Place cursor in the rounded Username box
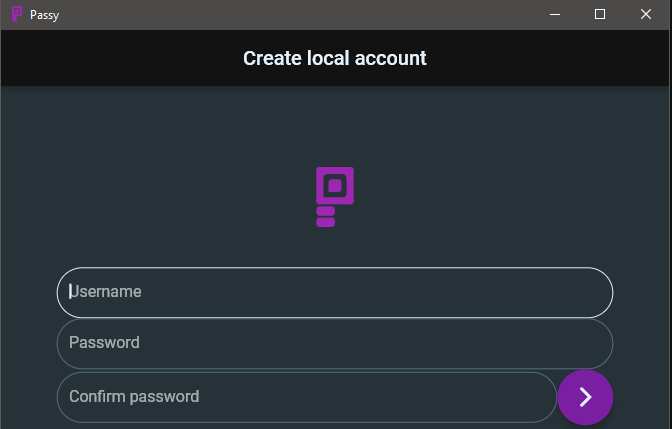Viewport: 672px width, 429px height. [335, 292]
